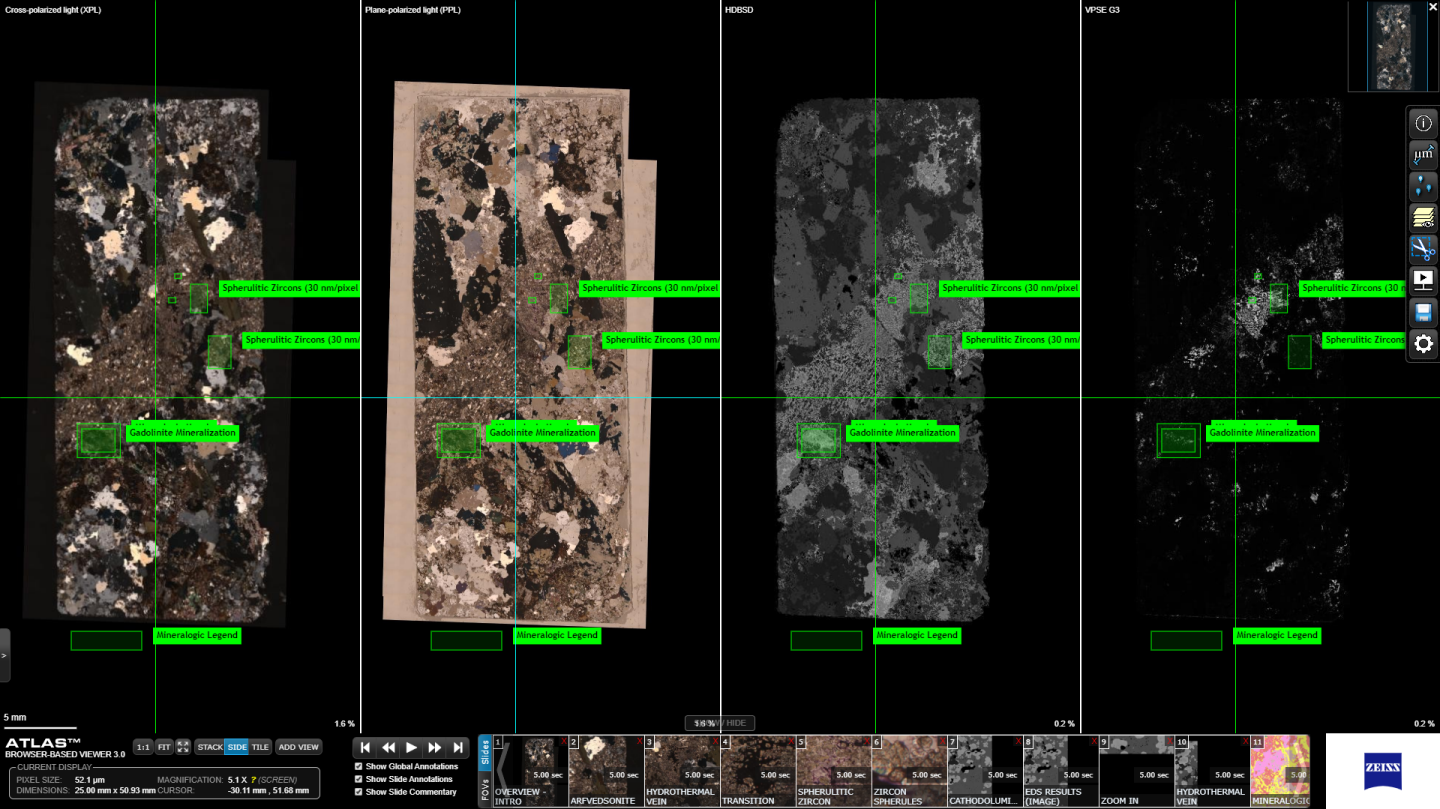Open the info panel icon
Image resolution: width=1440 pixels, height=809 pixels.
point(1422,122)
